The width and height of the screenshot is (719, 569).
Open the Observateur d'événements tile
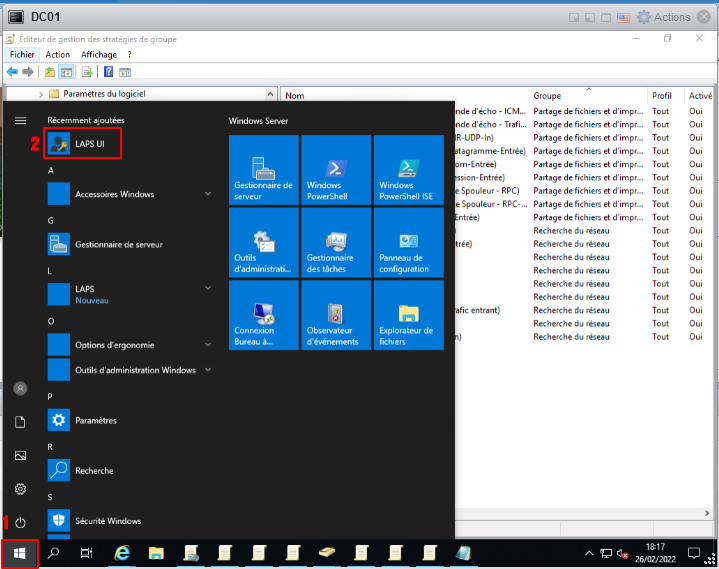tap(336, 314)
